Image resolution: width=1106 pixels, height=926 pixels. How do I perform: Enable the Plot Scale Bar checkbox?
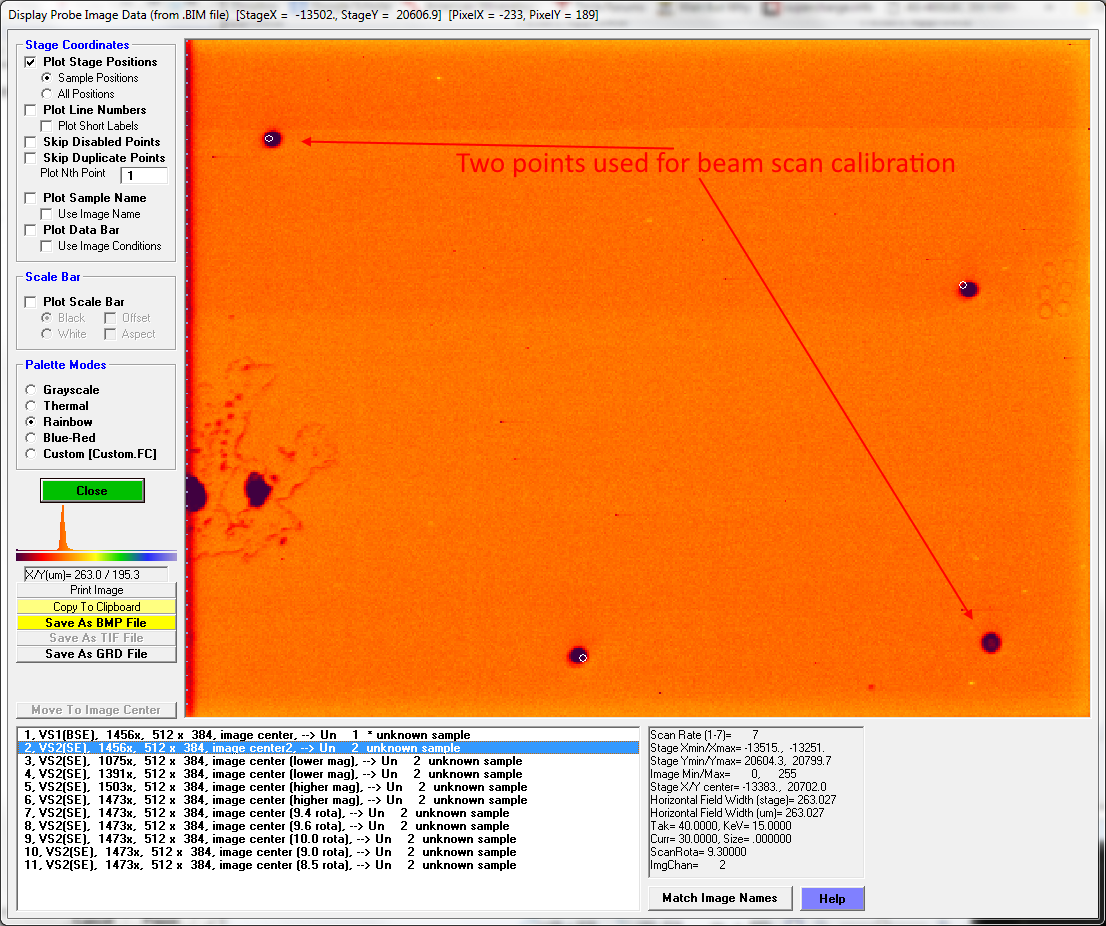tap(31, 302)
